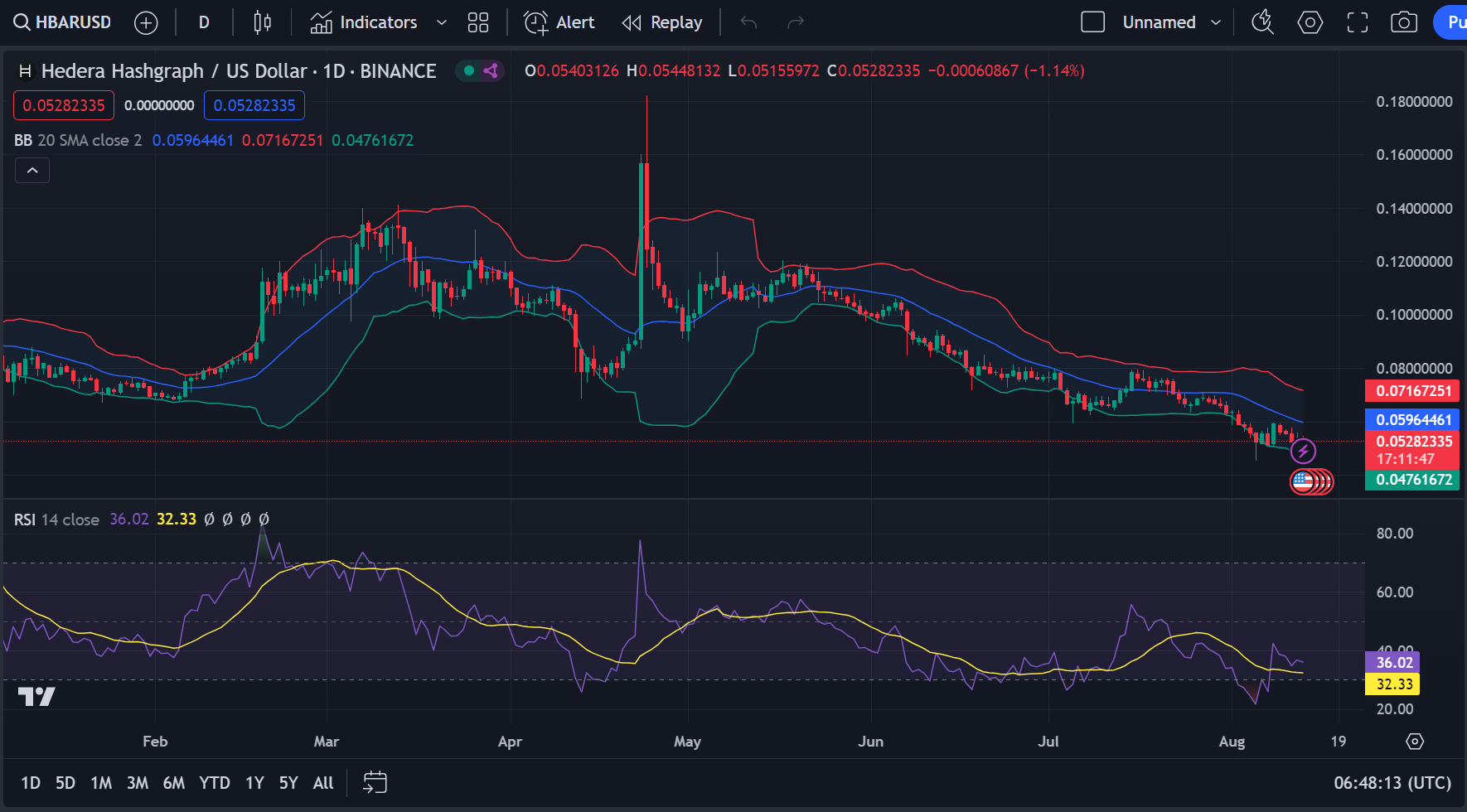Open the US flag economic events marker
1467x812 pixels.
(1303, 481)
